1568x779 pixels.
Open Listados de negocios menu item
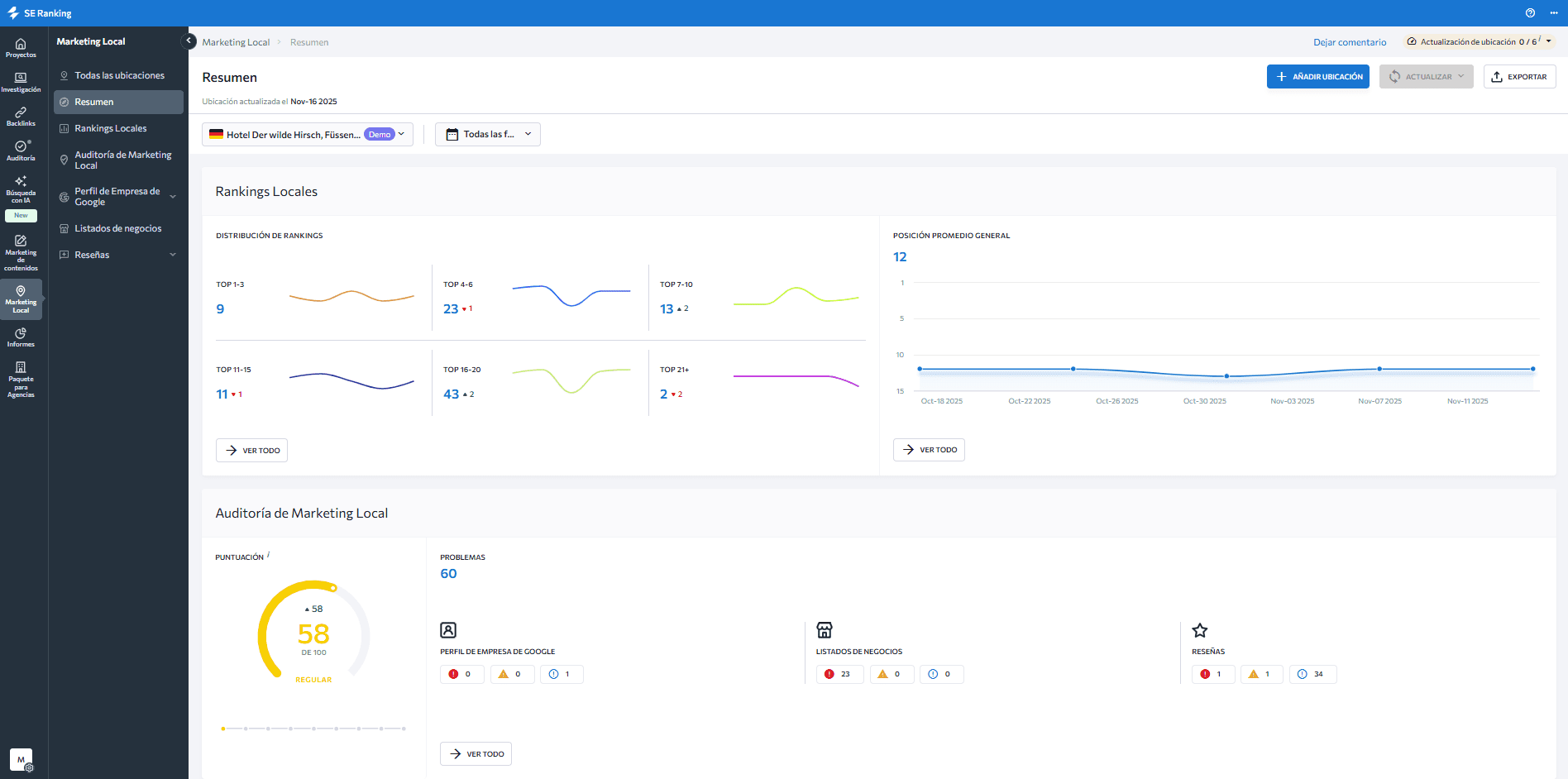[x=117, y=228]
